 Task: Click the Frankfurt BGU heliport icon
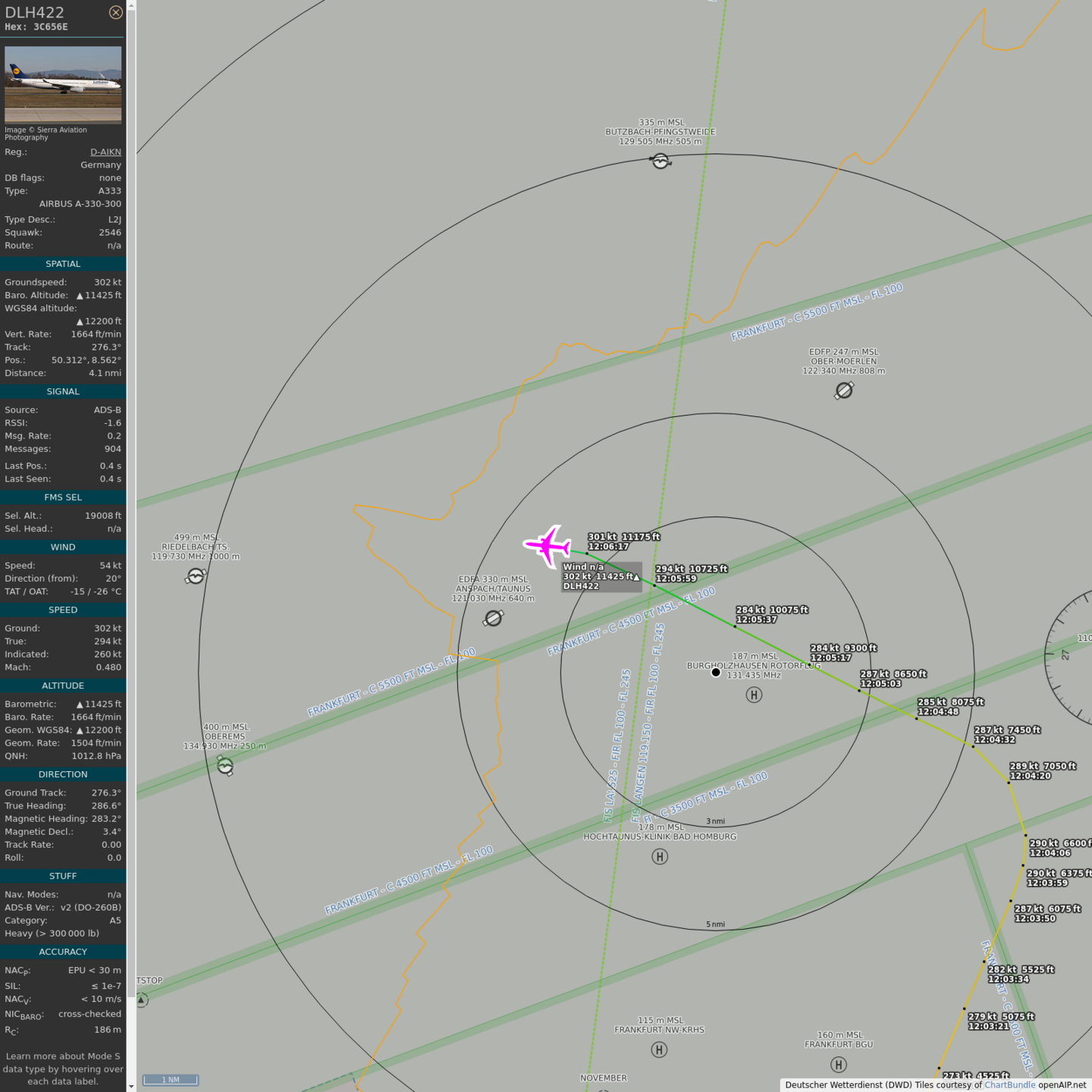click(839, 1065)
